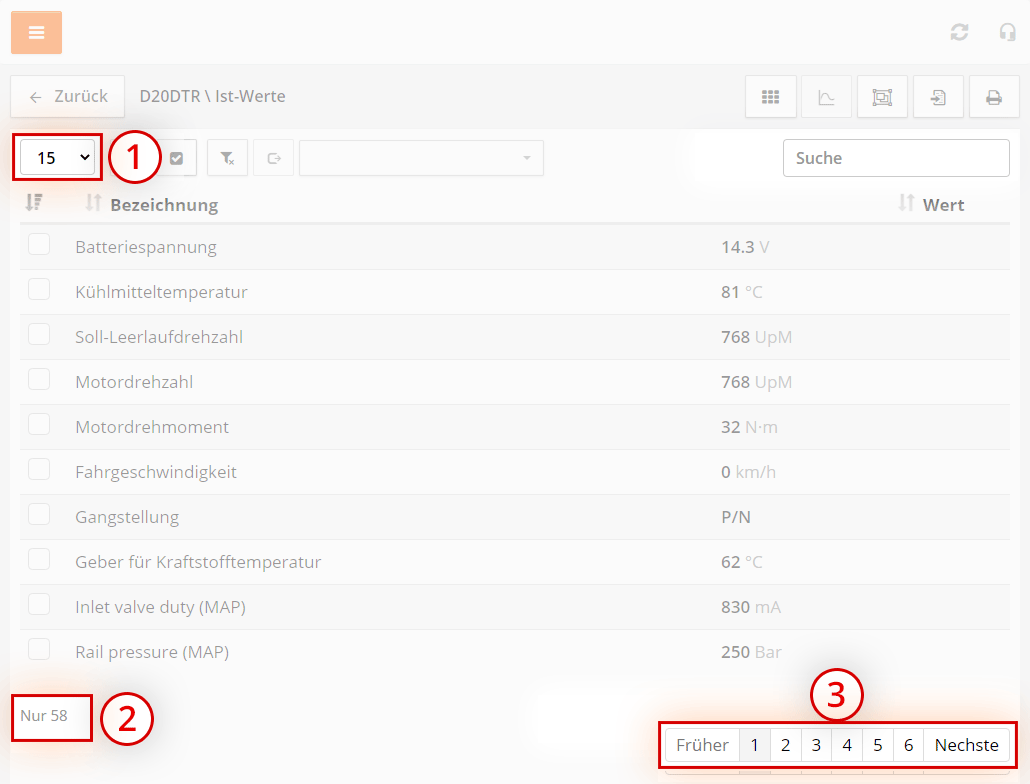Click the fullscreen frame icon

[x=882, y=97]
